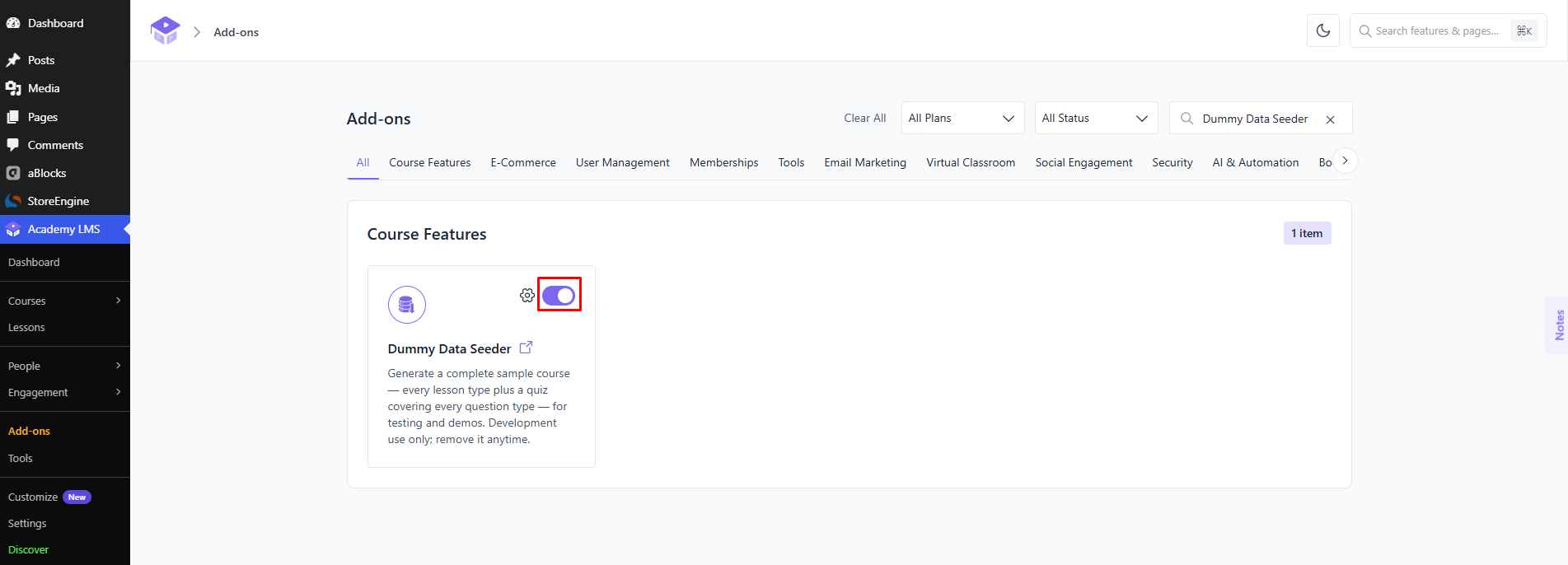This screenshot has width=1568, height=565.
Task: Open the Dummy Data Seeder external link icon
Action: tap(526, 348)
